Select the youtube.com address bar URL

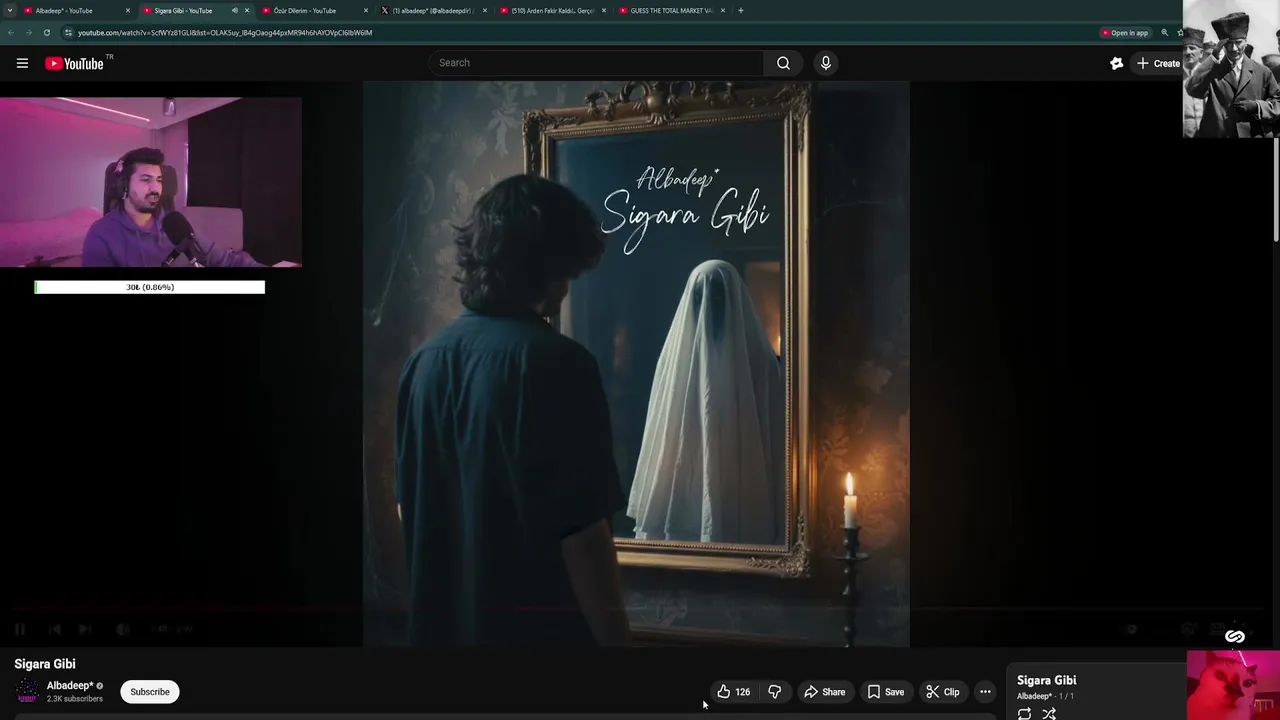click(x=225, y=33)
